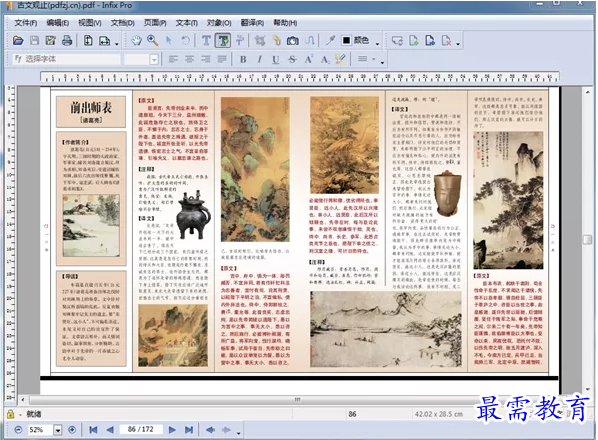This screenshot has height=440, width=598.
Task: Zoom in with plus button
Action: (x=72, y=430)
